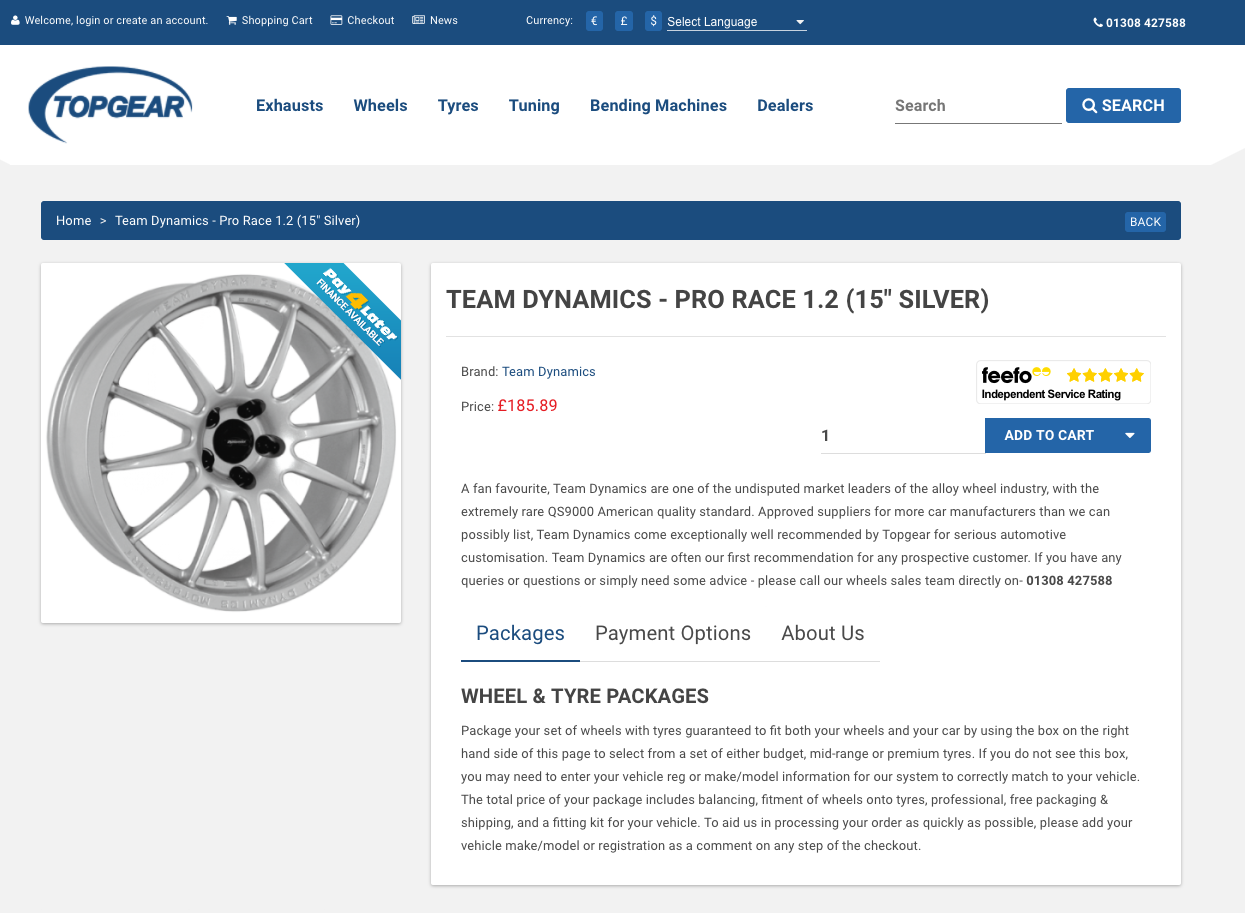1245x913 pixels.
Task: Open the Team Dynamics brand link
Action: (548, 372)
